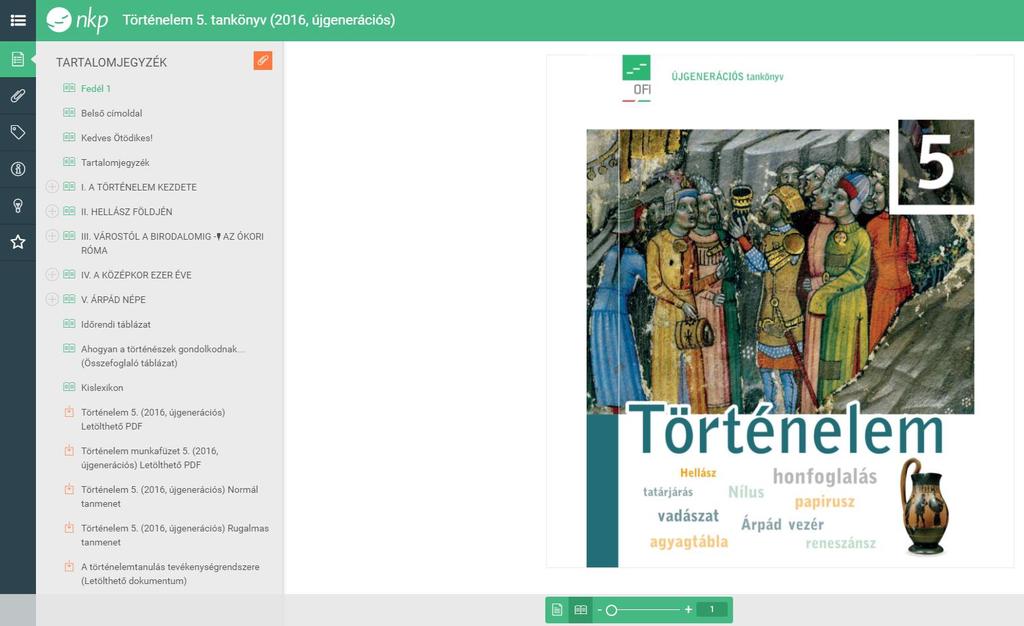
Task: Click the page number input field
Action: coord(712,610)
